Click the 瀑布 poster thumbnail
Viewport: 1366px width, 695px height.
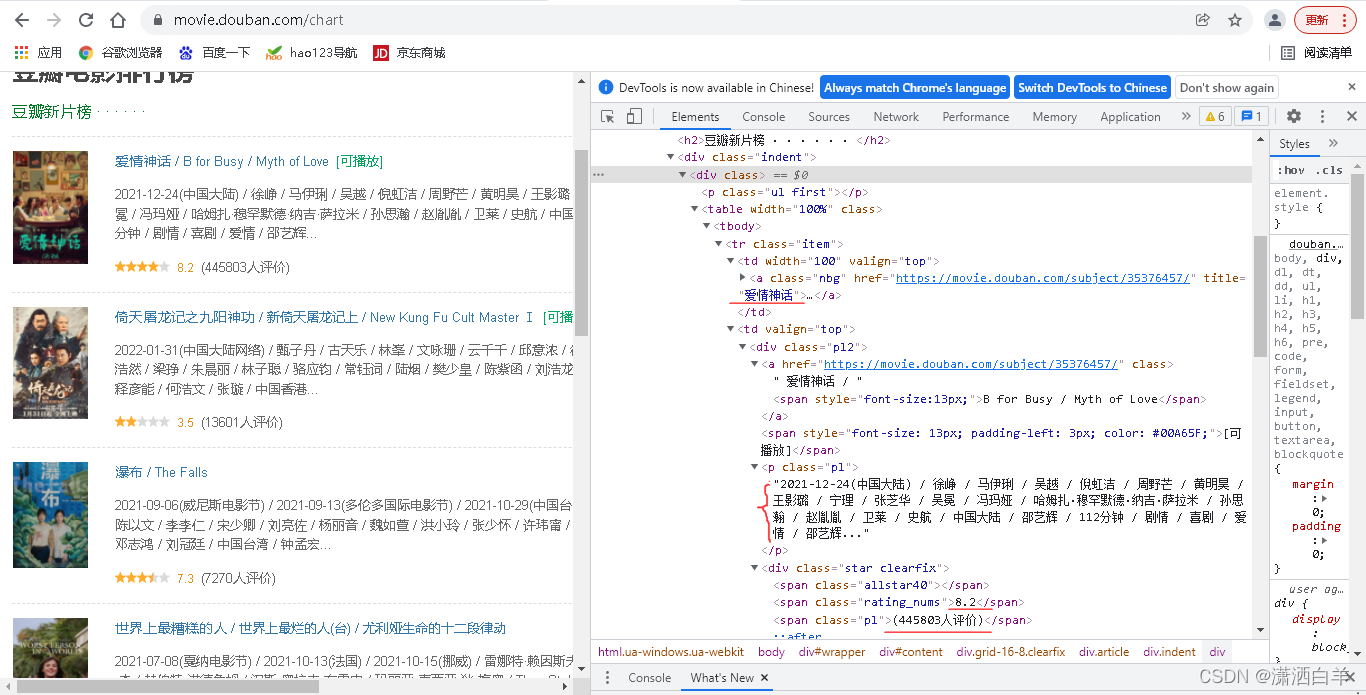click(x=51, y=514)
